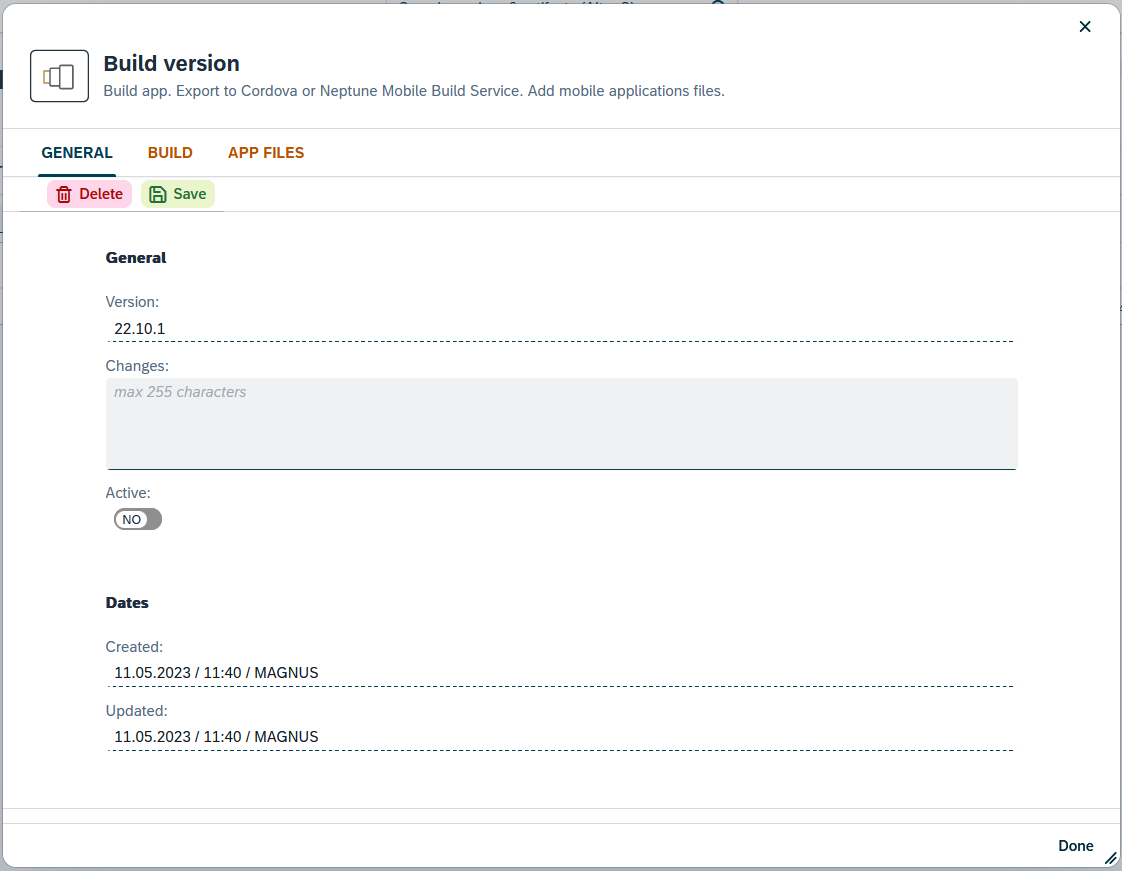1122x871 pixels.
Task: Click the trash icon on Delete button
Action: (62, 193)
